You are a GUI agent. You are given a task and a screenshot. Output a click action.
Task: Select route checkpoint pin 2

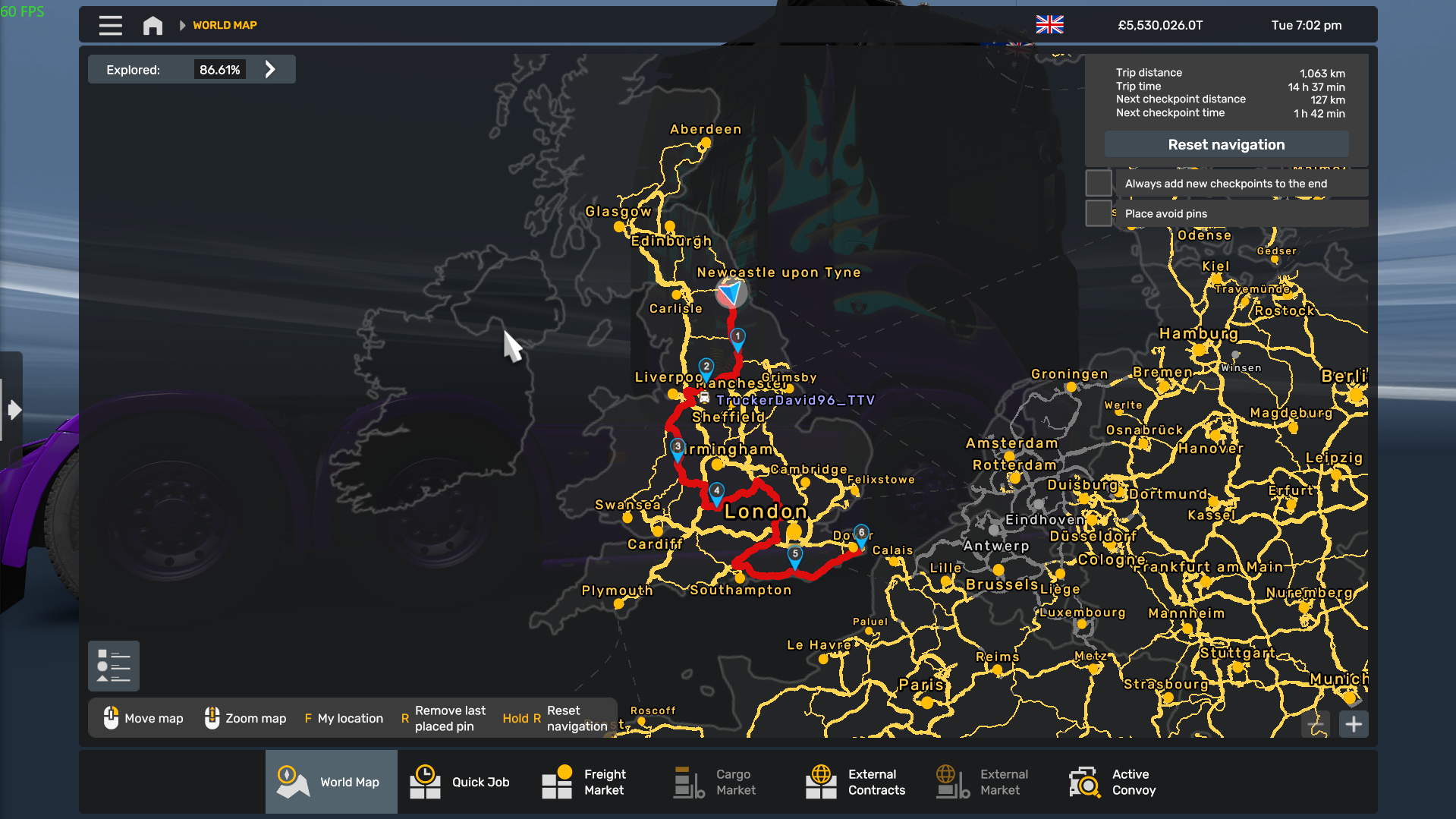706,369
